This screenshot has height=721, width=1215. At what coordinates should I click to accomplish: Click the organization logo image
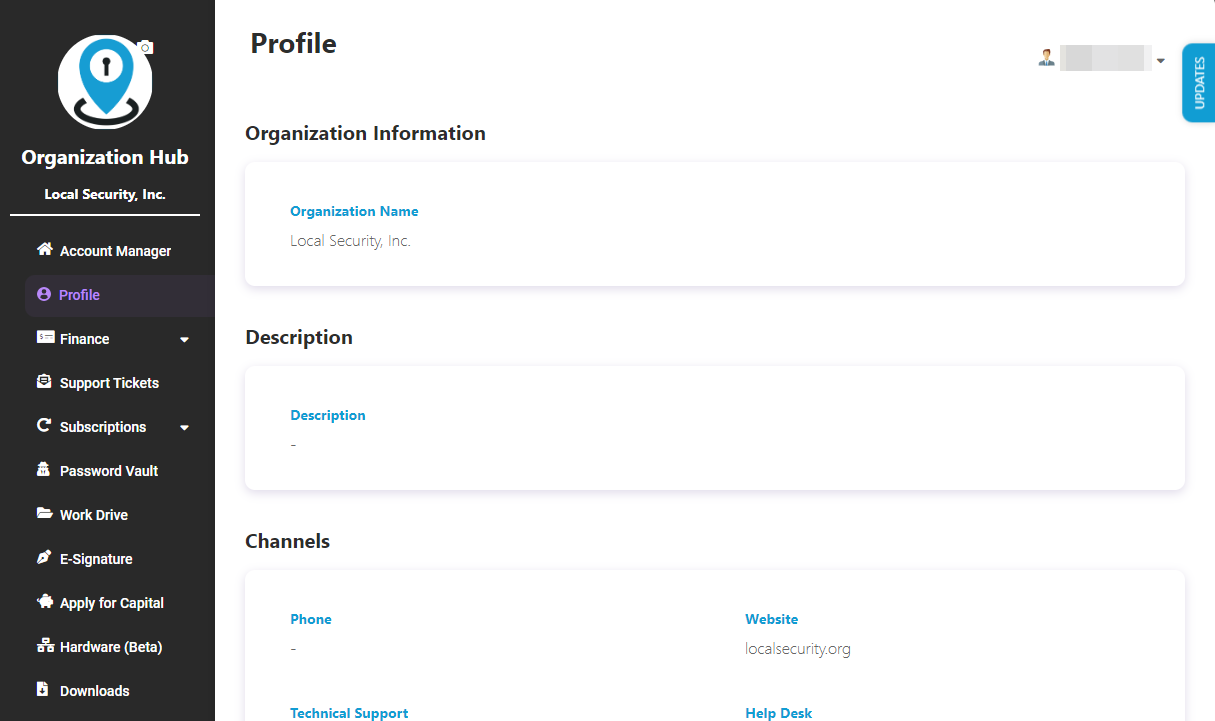(x=105, y=82)
